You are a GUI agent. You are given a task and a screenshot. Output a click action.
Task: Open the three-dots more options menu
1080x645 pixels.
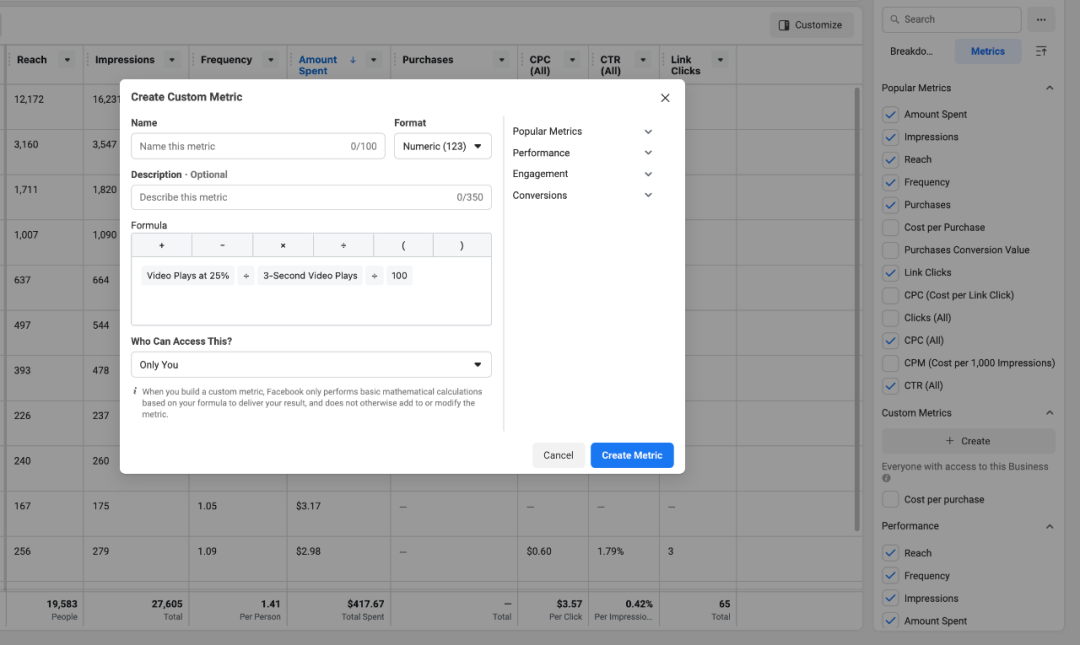click(x=1041, y=19)
